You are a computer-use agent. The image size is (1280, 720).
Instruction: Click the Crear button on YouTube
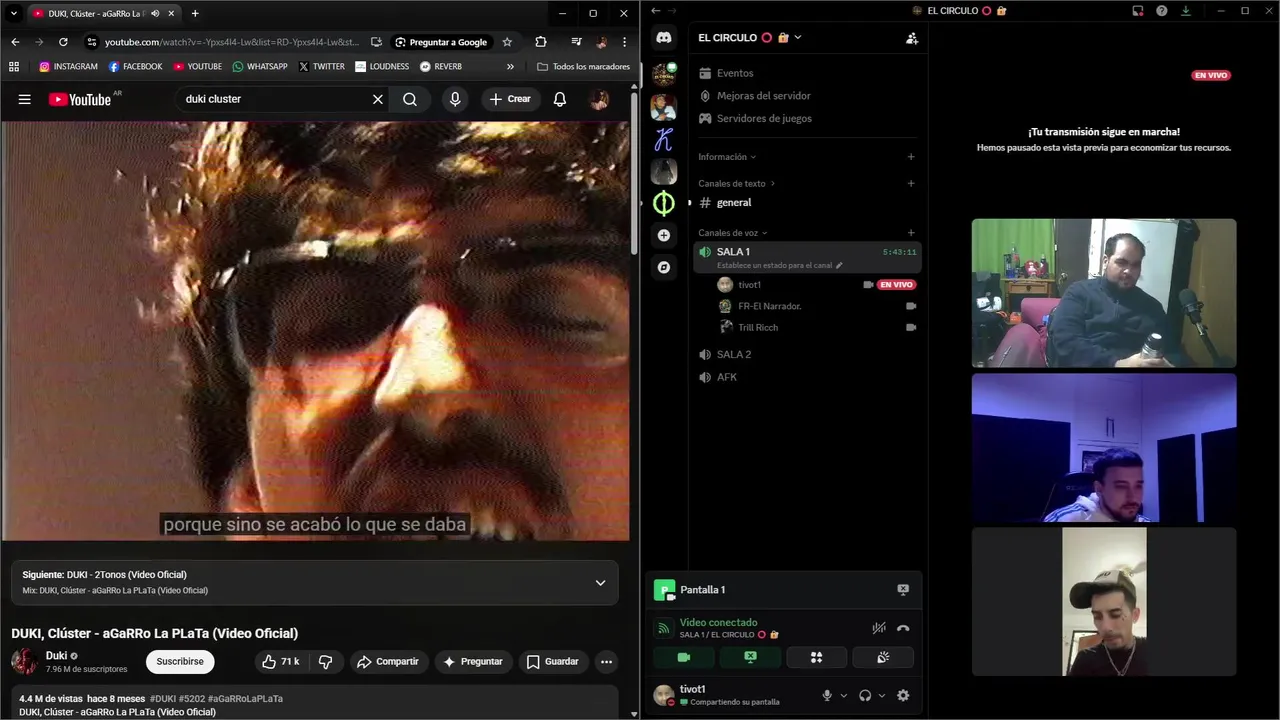click(x=510, y=99)
